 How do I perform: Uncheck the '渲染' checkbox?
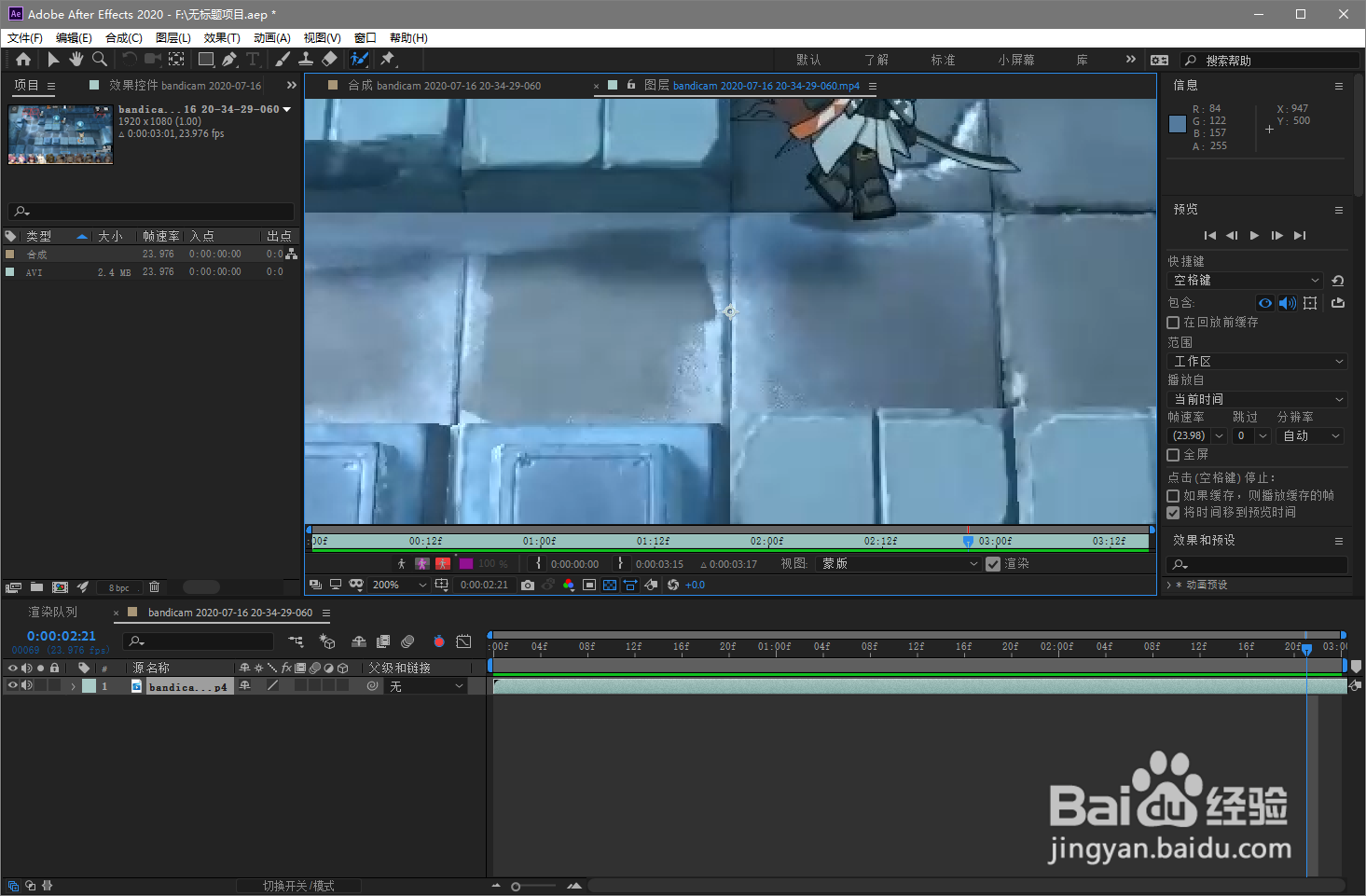(x=993, y=564)
